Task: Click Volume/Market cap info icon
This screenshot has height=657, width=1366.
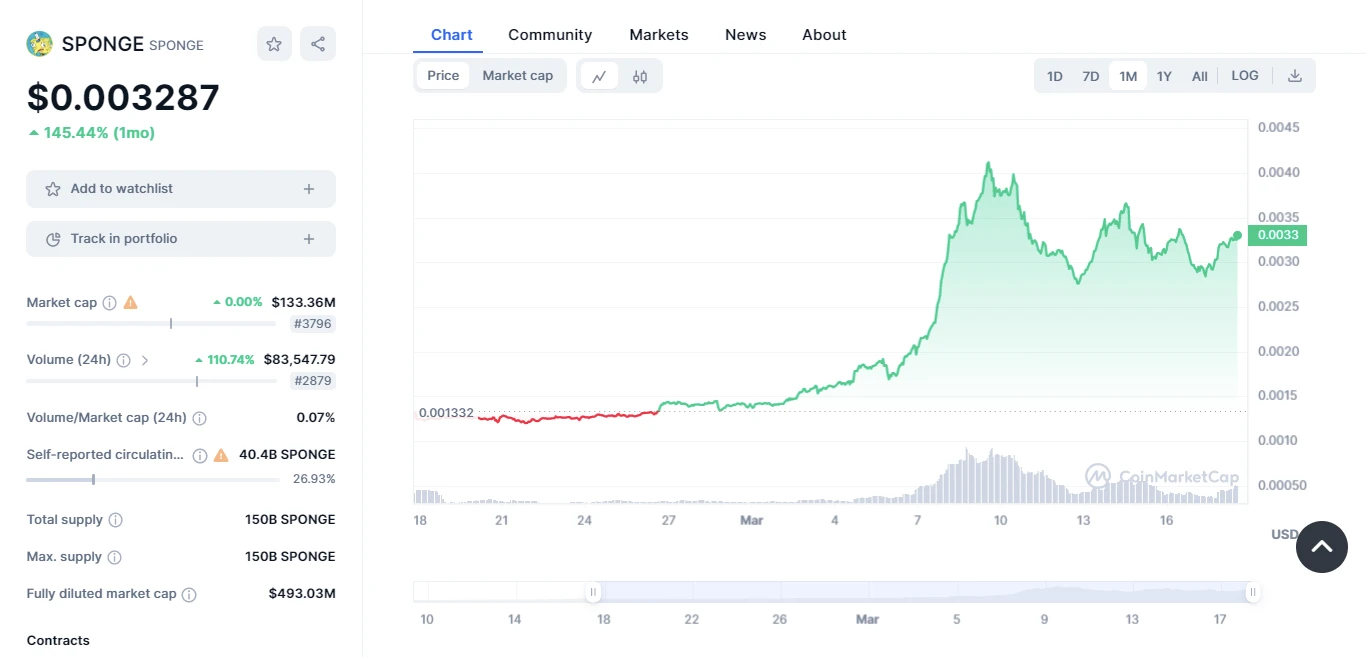Action: point(199,418)
